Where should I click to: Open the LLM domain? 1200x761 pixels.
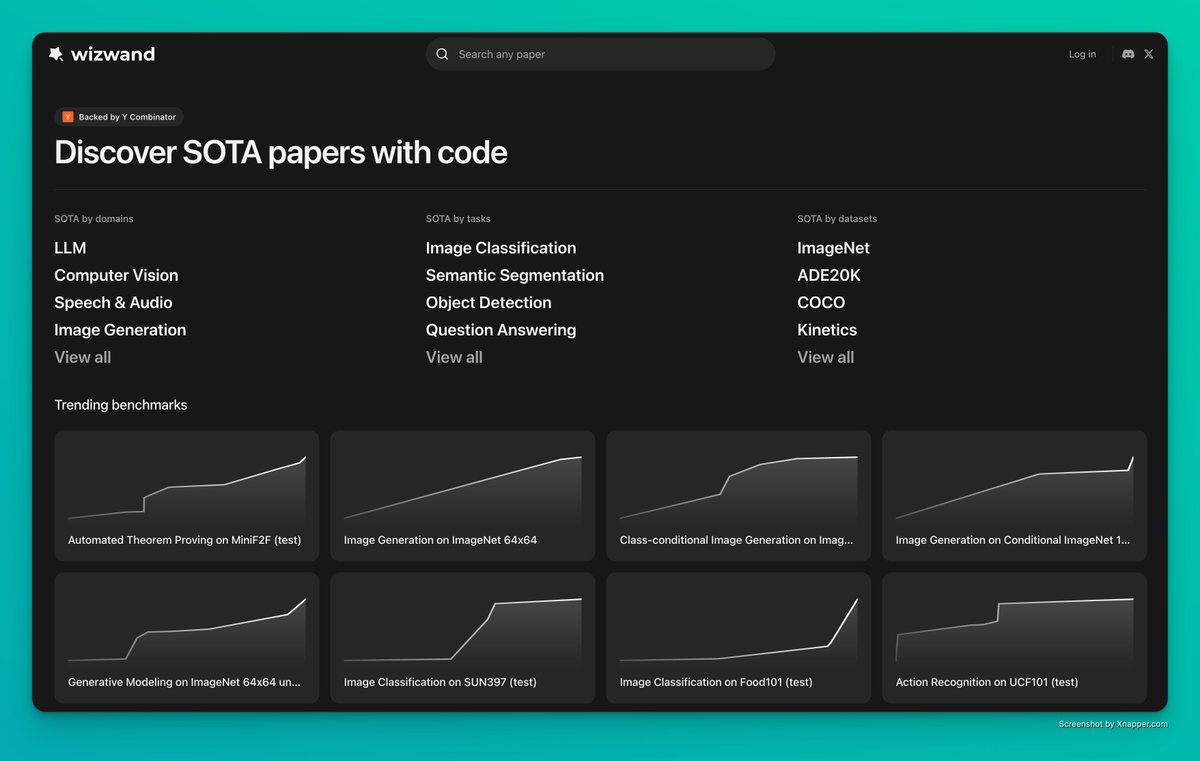point(70,248)
